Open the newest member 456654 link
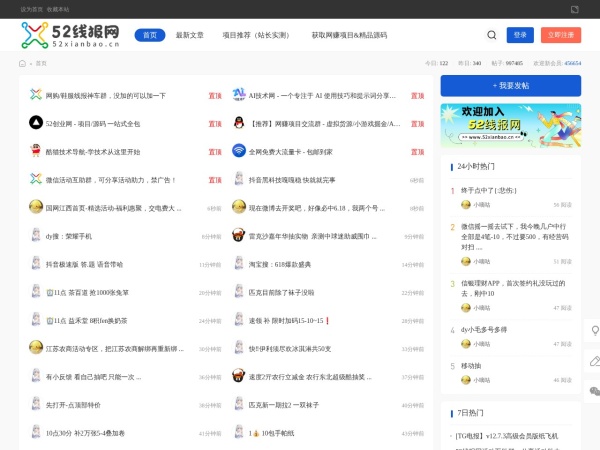Screen dimensions: 600x450 [573, 63]
